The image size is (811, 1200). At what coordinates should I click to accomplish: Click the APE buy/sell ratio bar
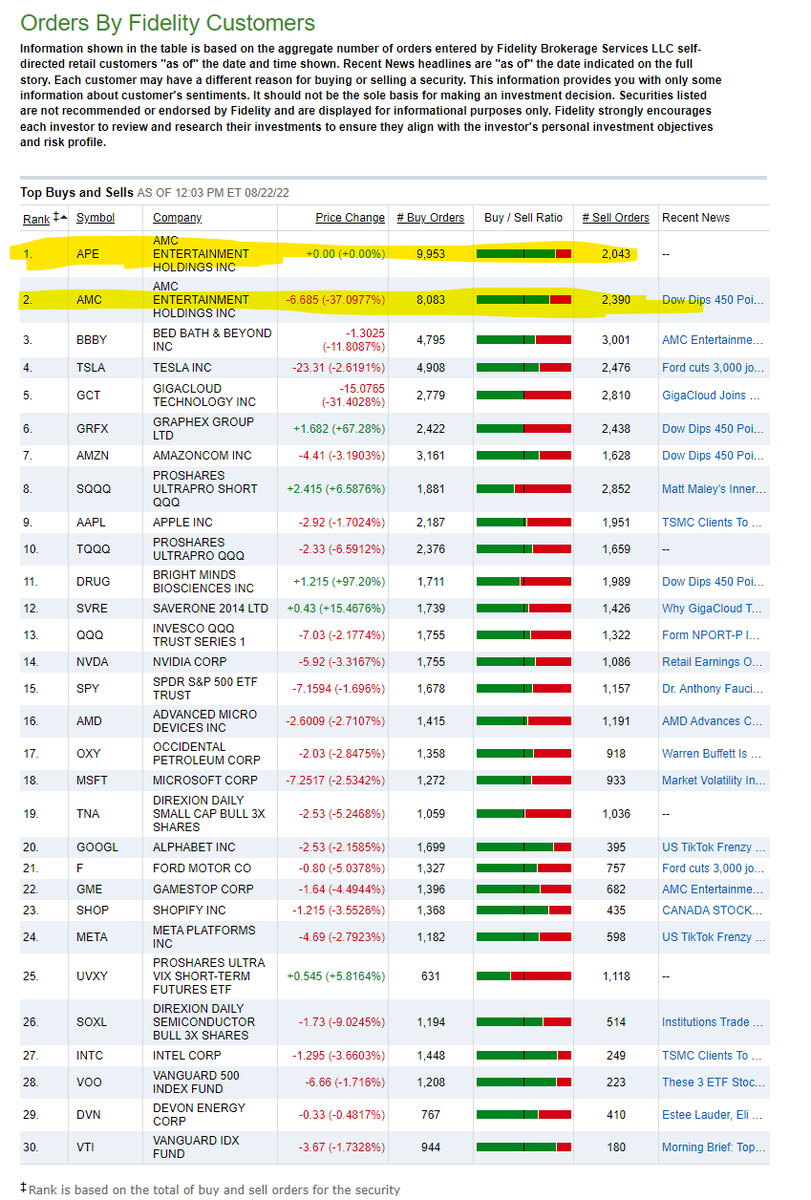pos(524,254)
